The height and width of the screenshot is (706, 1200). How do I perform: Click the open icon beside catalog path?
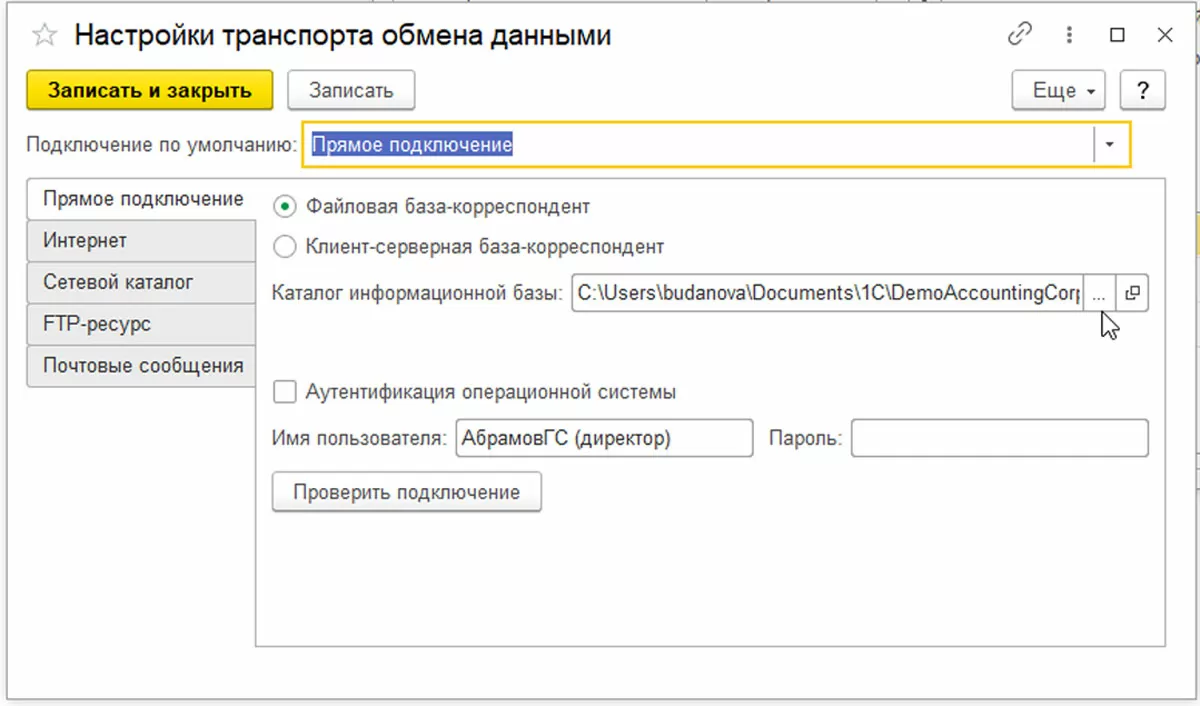[1133, 294]
